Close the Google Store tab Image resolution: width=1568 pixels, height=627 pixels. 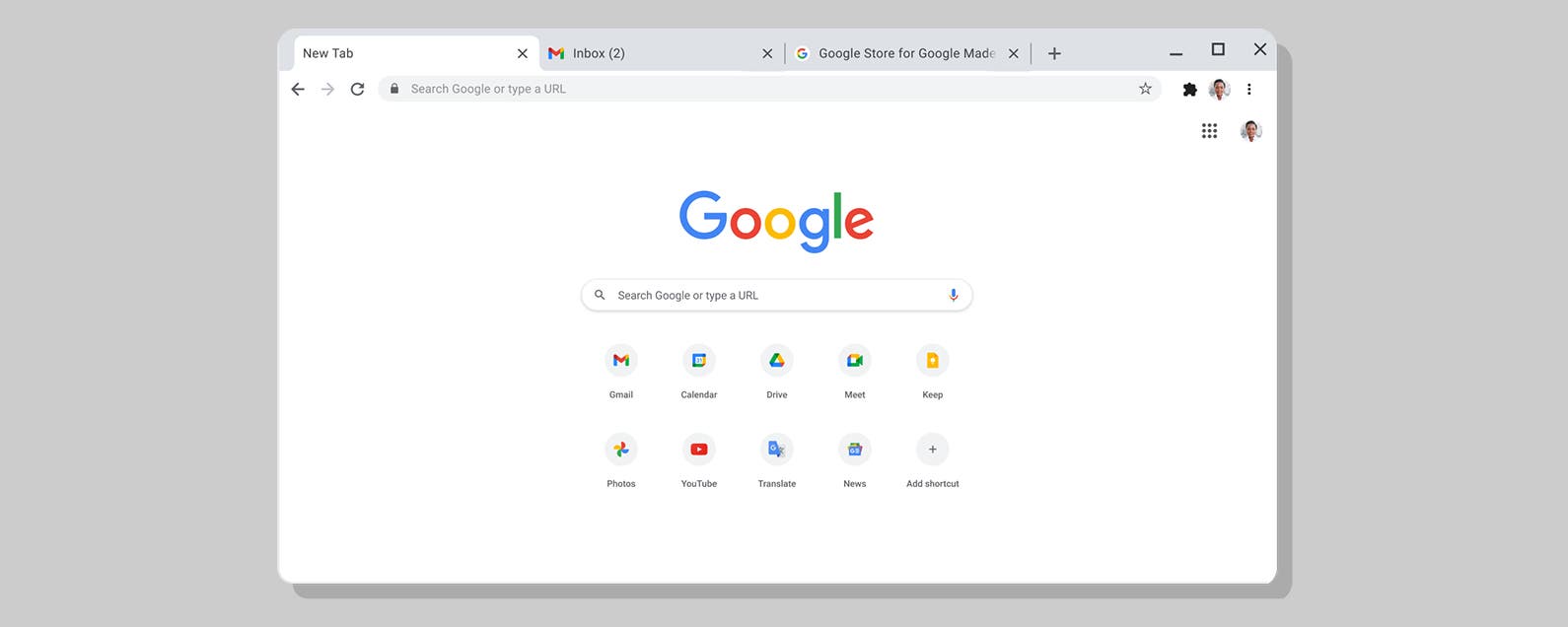pos(1013,53)
